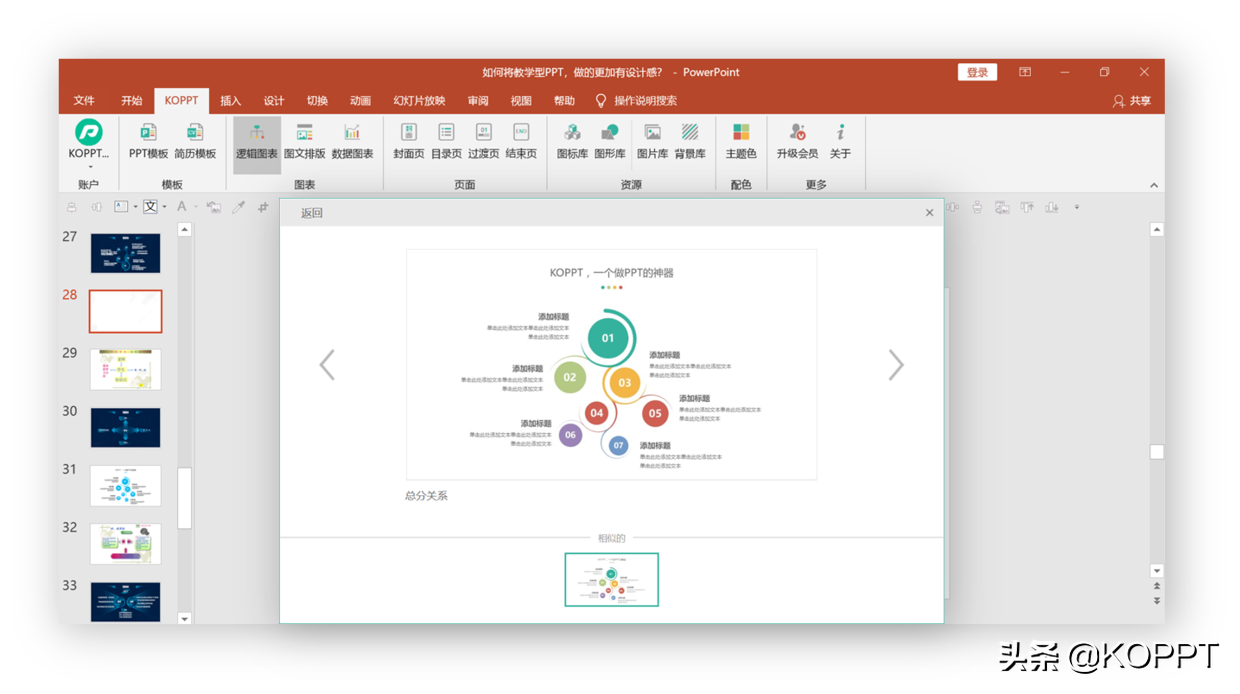This screenshot has width=1240, height=694.
Task: Open the text box dropdown arrow in quick toolbar
Action: point(135,207)
